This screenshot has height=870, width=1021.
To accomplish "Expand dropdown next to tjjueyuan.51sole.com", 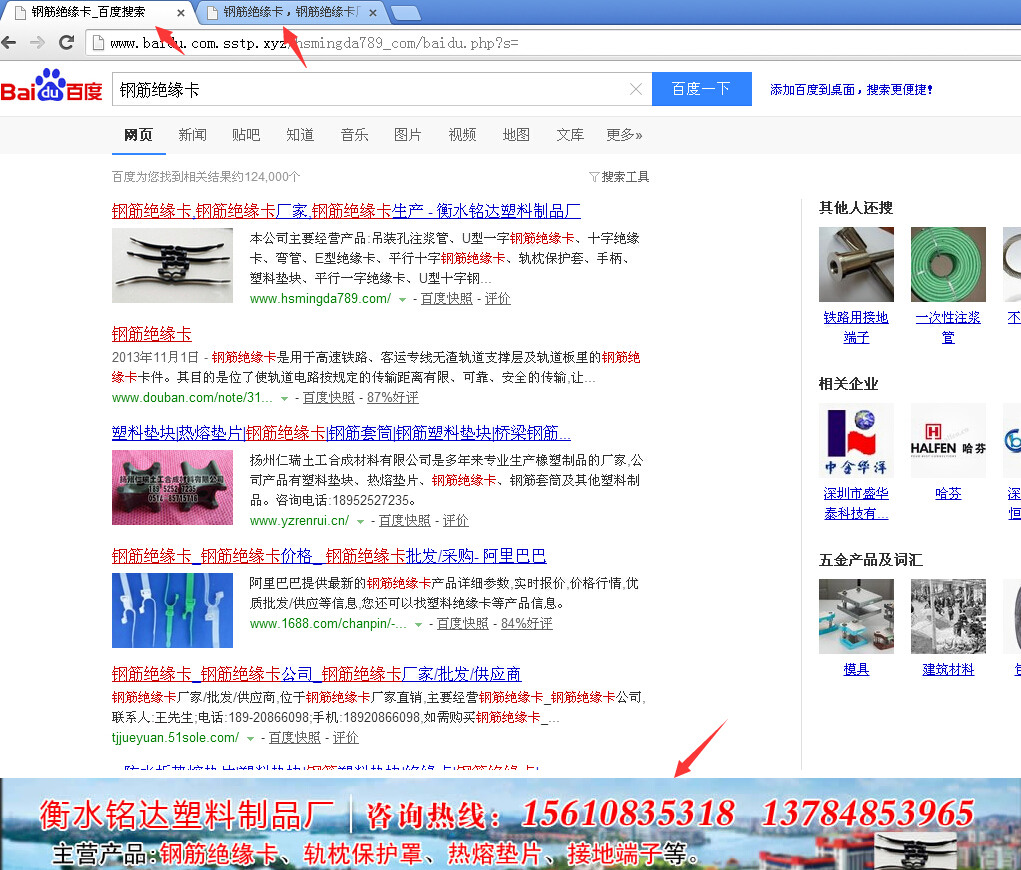I will point(250,738).
